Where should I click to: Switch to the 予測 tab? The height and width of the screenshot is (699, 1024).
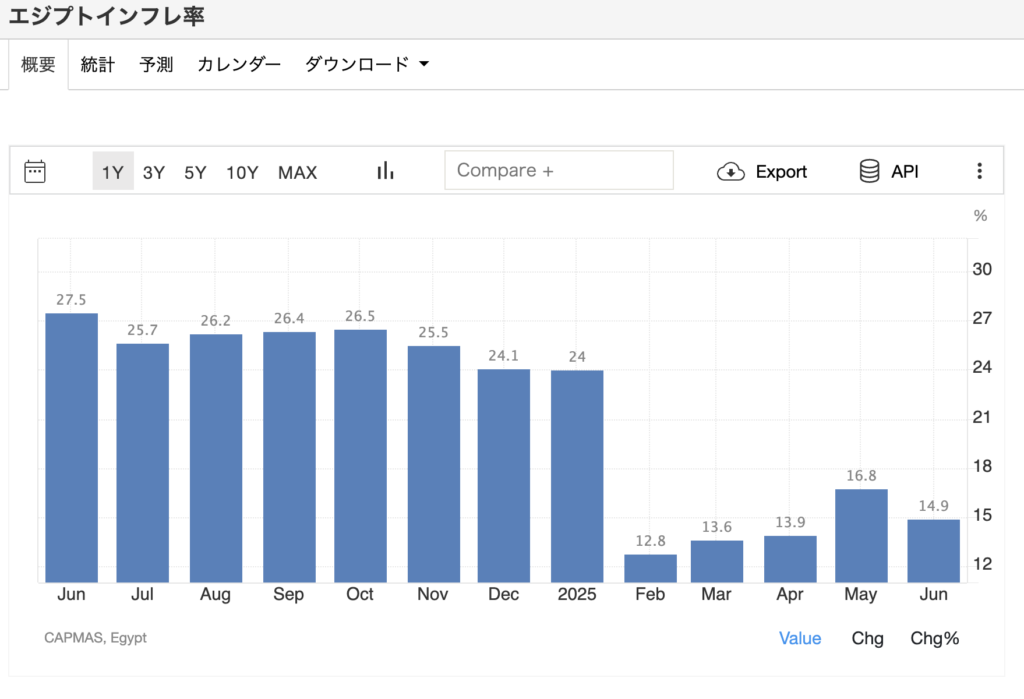point(156,62)
